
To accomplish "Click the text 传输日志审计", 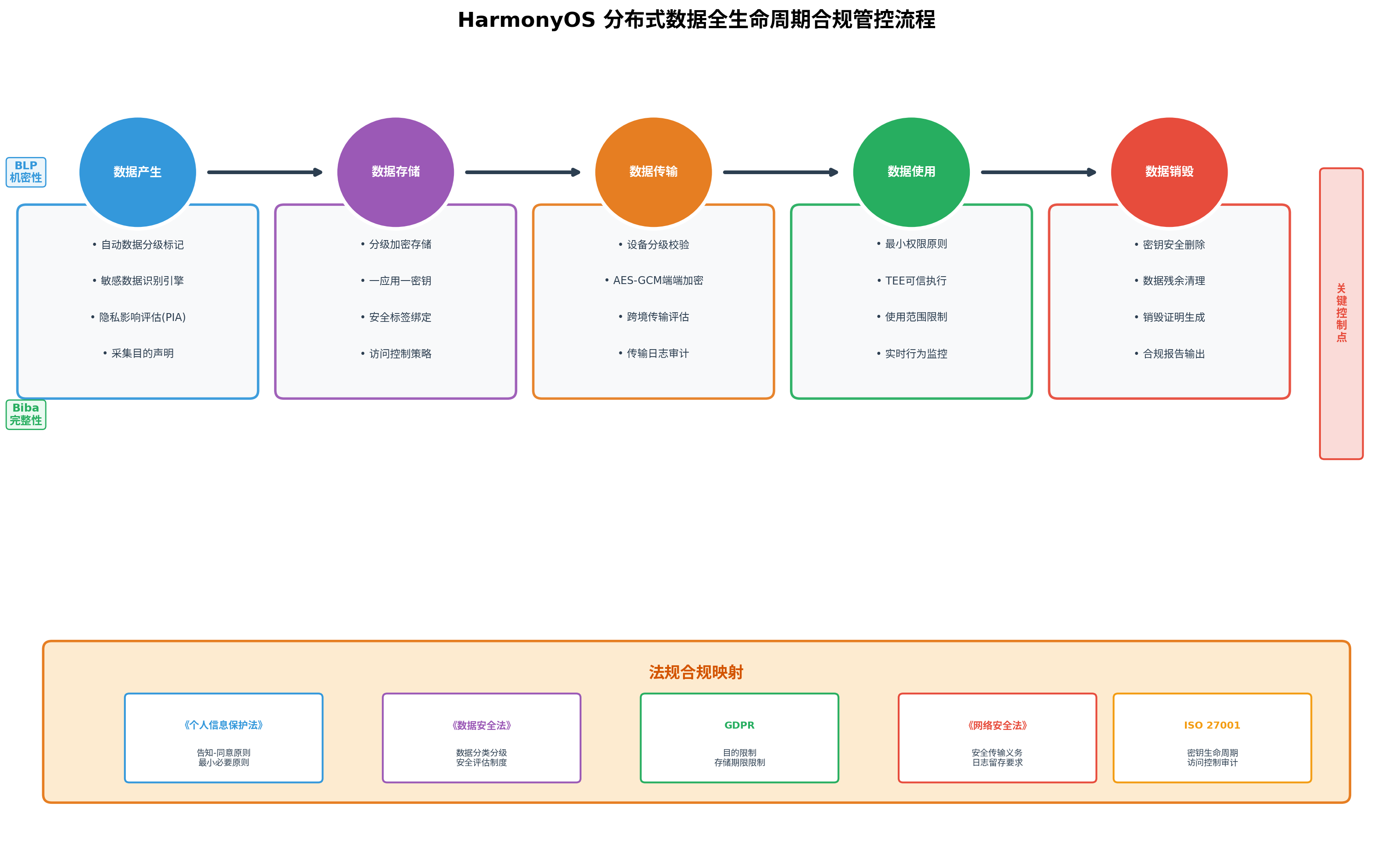I will (x=658, y=354).
